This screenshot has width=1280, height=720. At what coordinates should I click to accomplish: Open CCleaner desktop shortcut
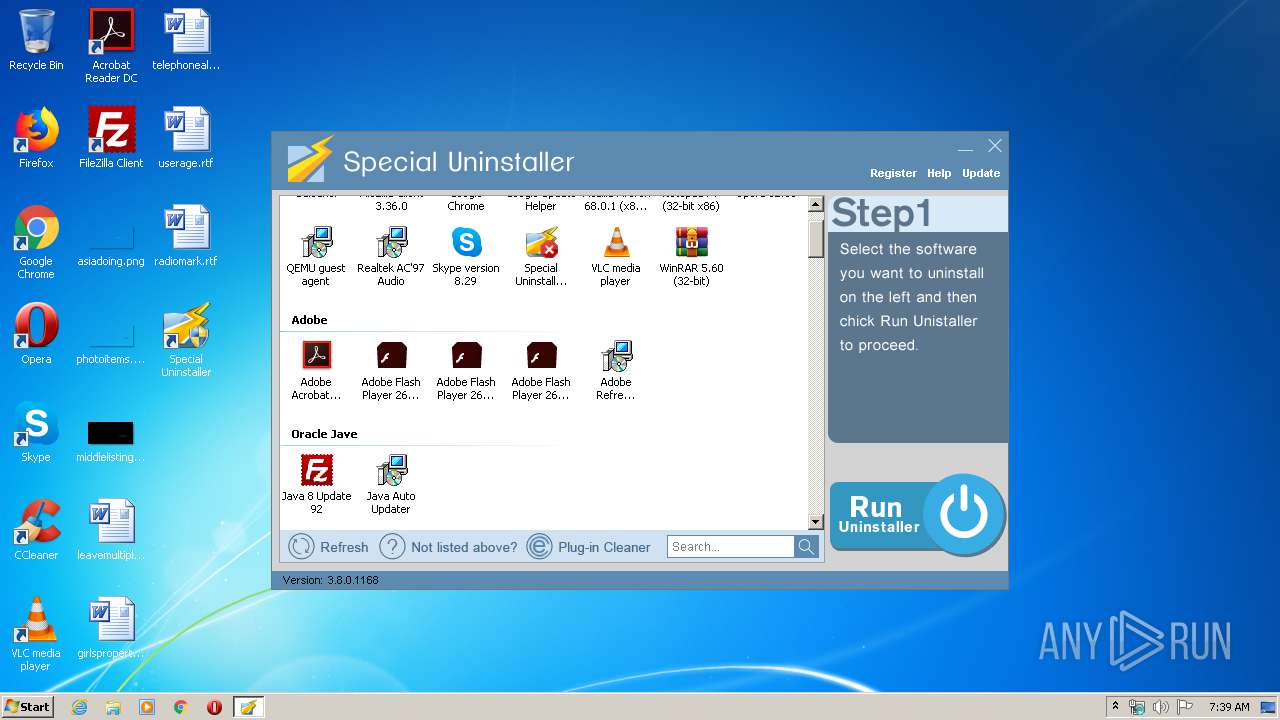pos(36,530)
